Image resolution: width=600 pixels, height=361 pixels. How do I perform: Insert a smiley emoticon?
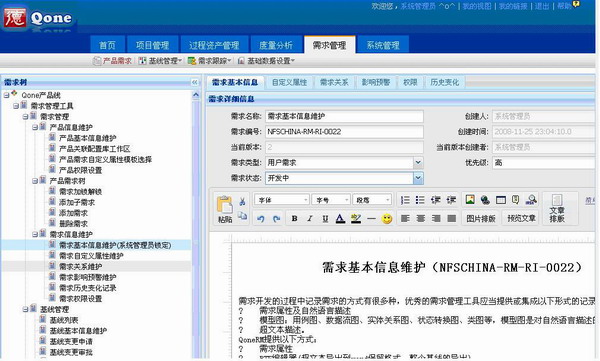(x=387, y=219)
